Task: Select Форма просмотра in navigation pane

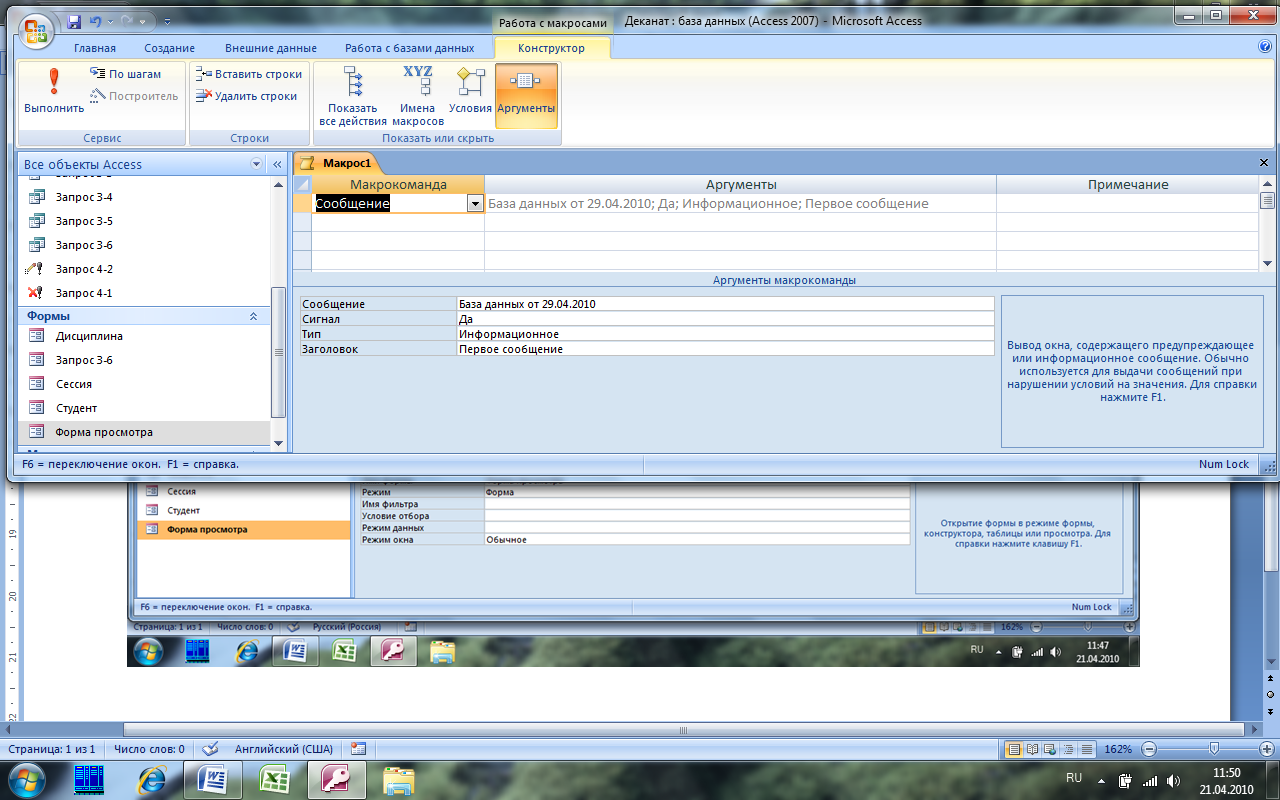Action: pyautogui.click(x=145, y=432)
